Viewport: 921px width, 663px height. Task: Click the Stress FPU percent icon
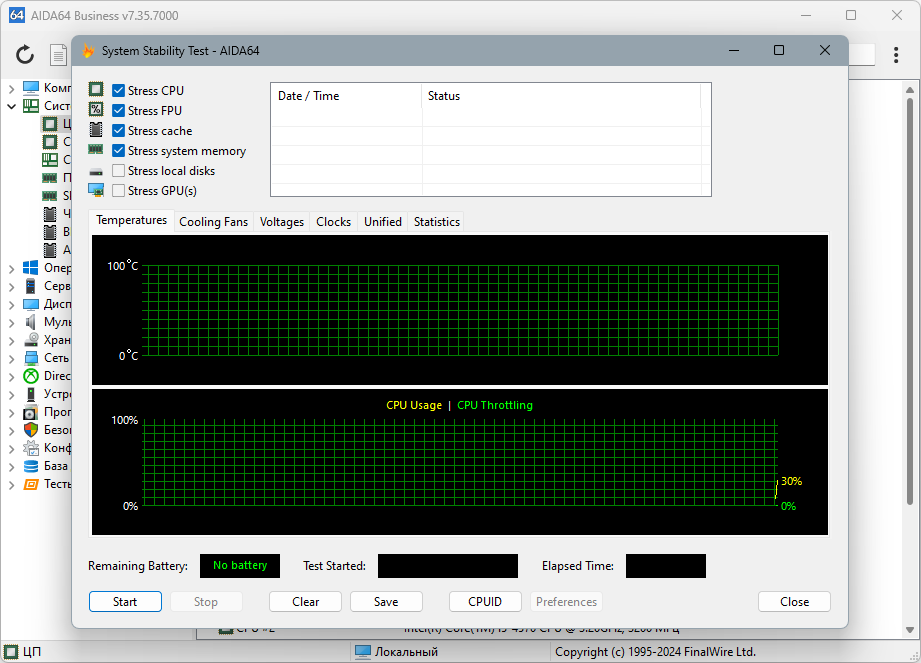(96, 110)
